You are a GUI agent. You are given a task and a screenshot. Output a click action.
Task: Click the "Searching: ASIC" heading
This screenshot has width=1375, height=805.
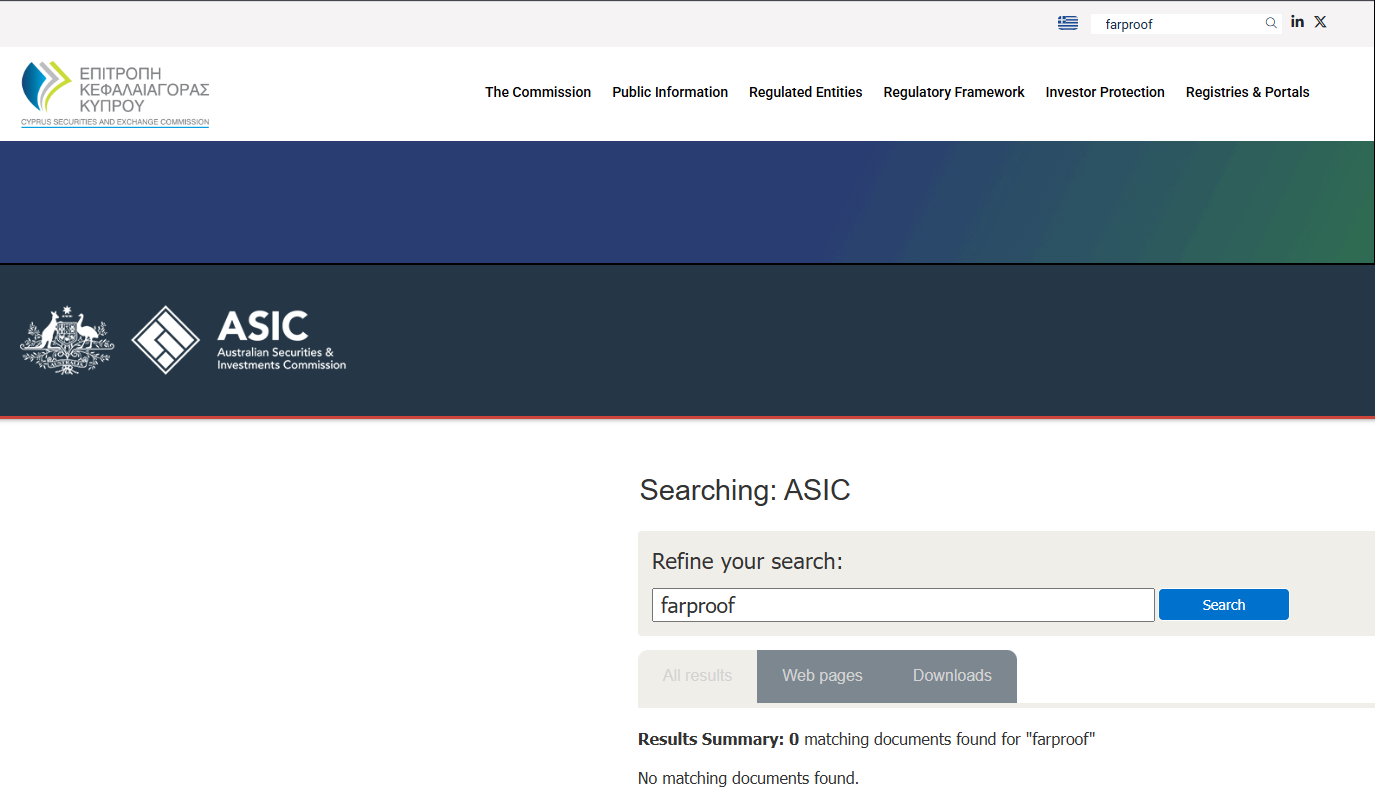[745, 490]
